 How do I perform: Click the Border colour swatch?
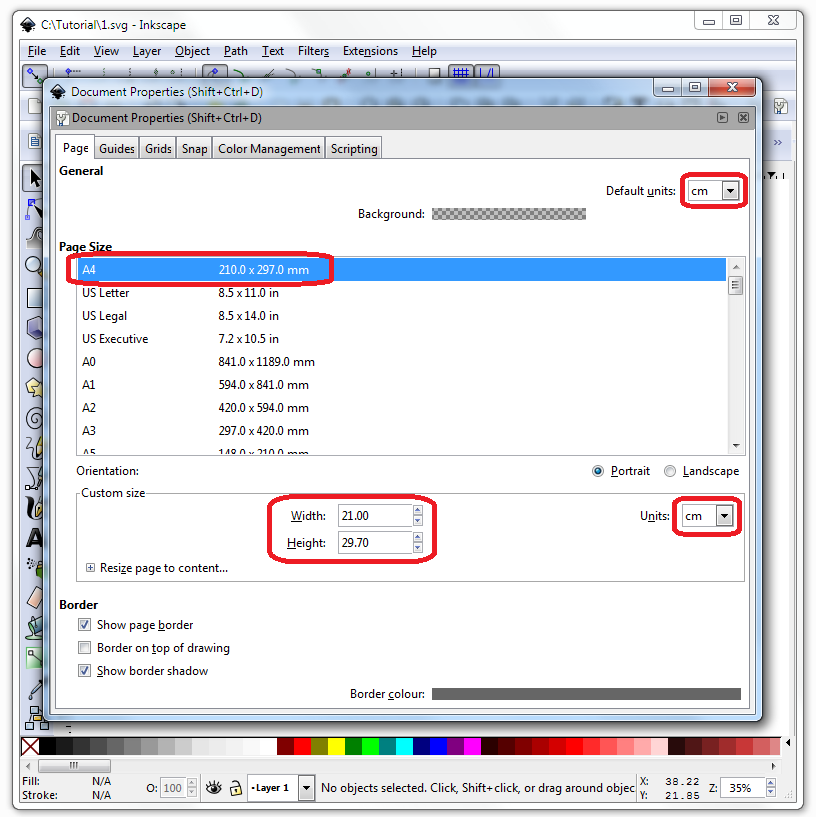(x=586, y=694)
